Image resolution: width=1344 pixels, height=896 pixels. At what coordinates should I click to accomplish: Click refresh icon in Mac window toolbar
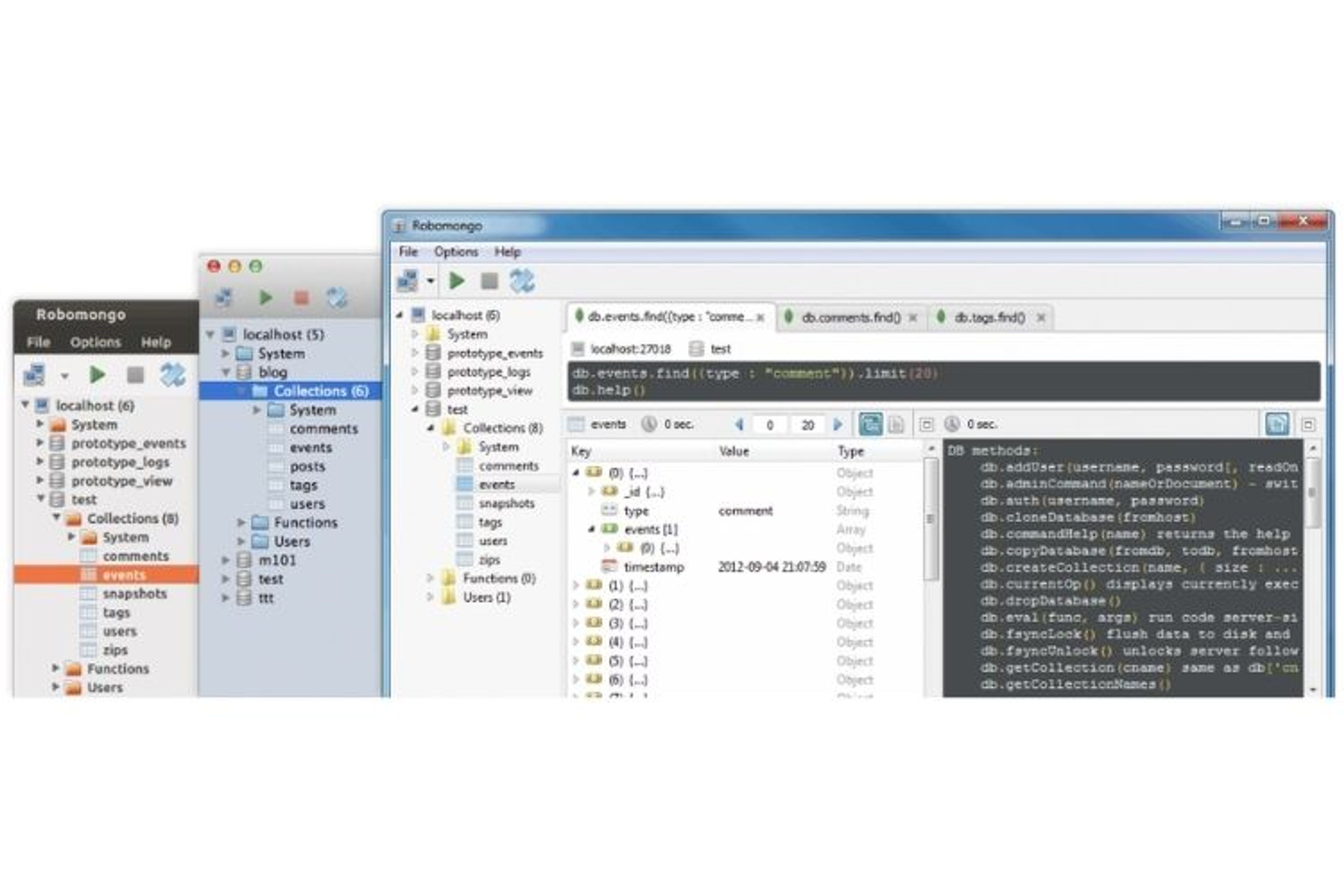337,298
